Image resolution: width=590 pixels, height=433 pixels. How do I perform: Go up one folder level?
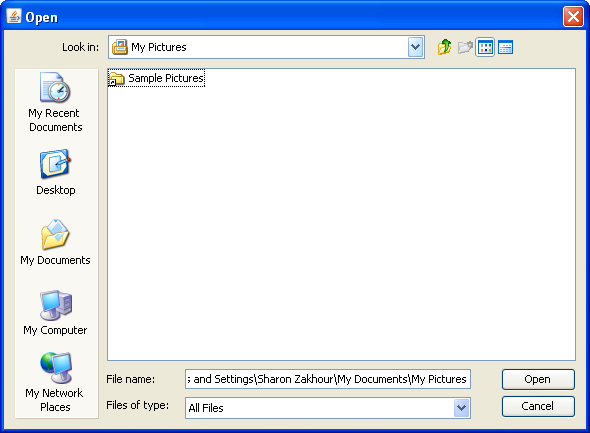(444, 47)
